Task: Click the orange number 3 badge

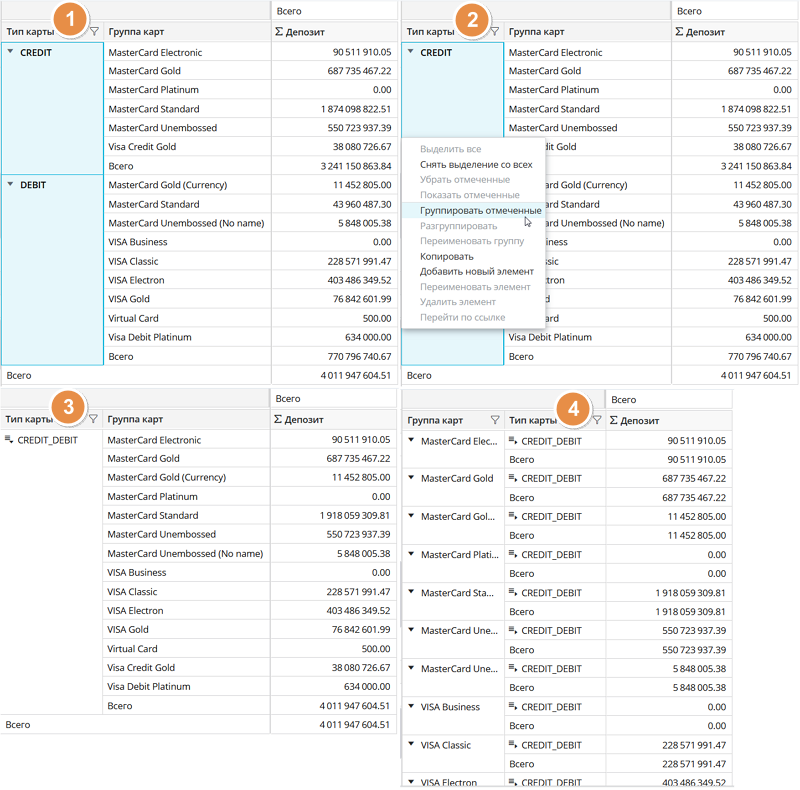Action: click(x=66, y=407)
